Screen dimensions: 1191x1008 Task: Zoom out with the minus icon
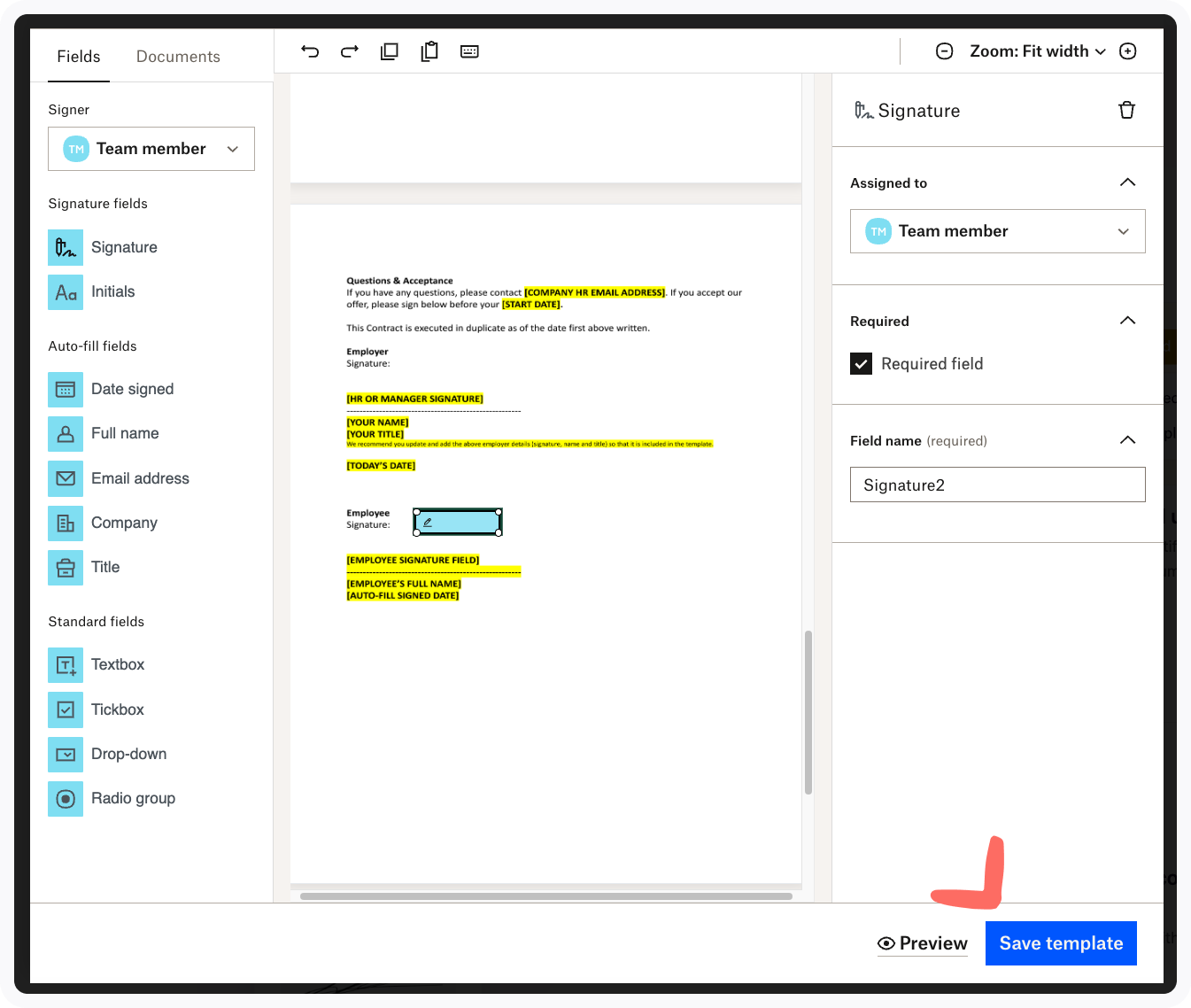point(945,51)
